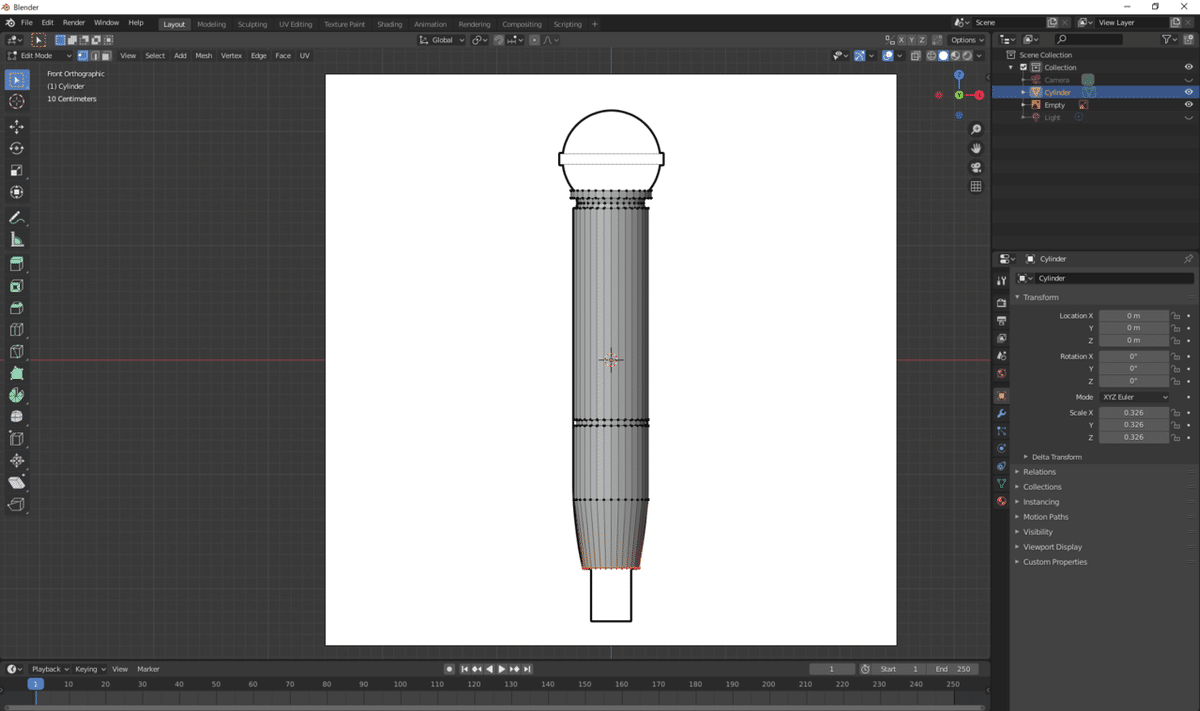Switch orthographic/perspective grid gizmo
The height and width of the screenshot is (711, 1200).
[x=976, y=186]
